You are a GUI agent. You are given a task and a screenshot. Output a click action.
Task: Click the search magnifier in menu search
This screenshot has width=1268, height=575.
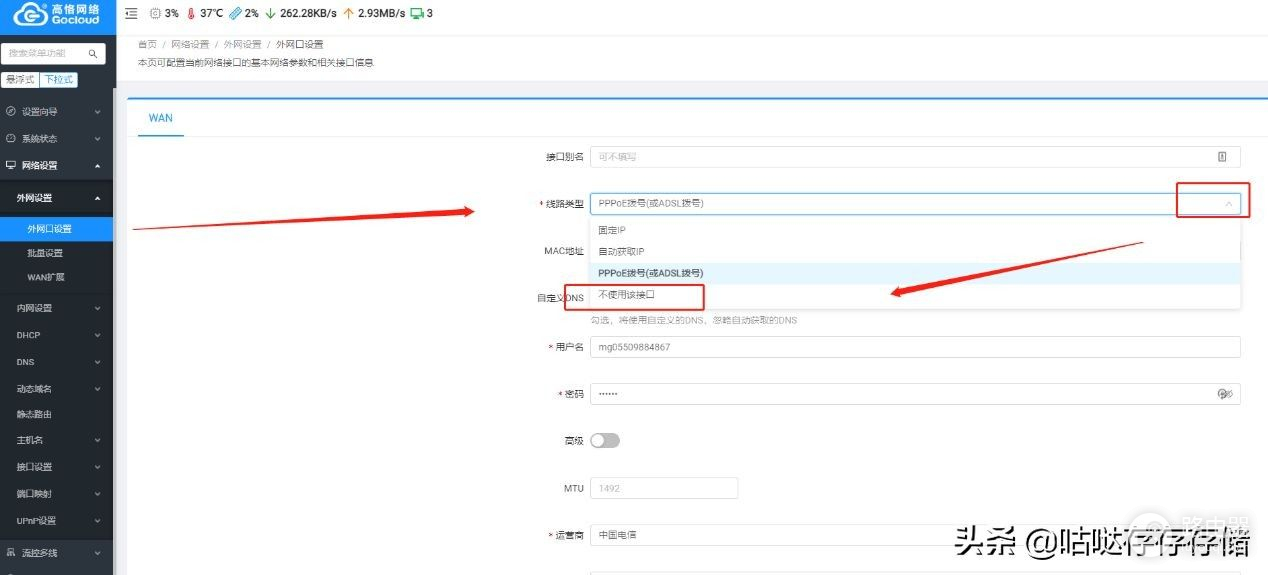tap(93, 54)
